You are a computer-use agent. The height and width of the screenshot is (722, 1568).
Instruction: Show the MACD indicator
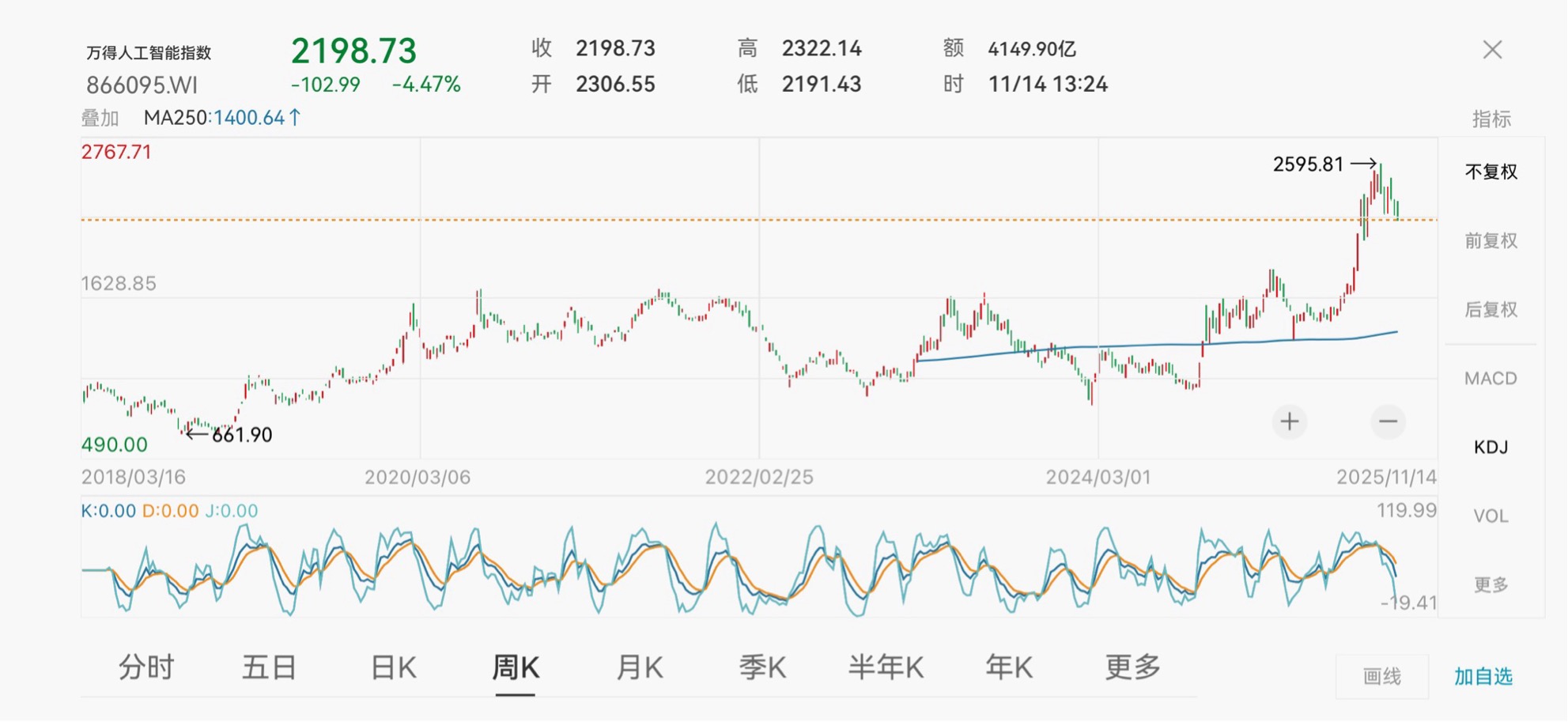pyautogui.click(x=1491, y=378)
